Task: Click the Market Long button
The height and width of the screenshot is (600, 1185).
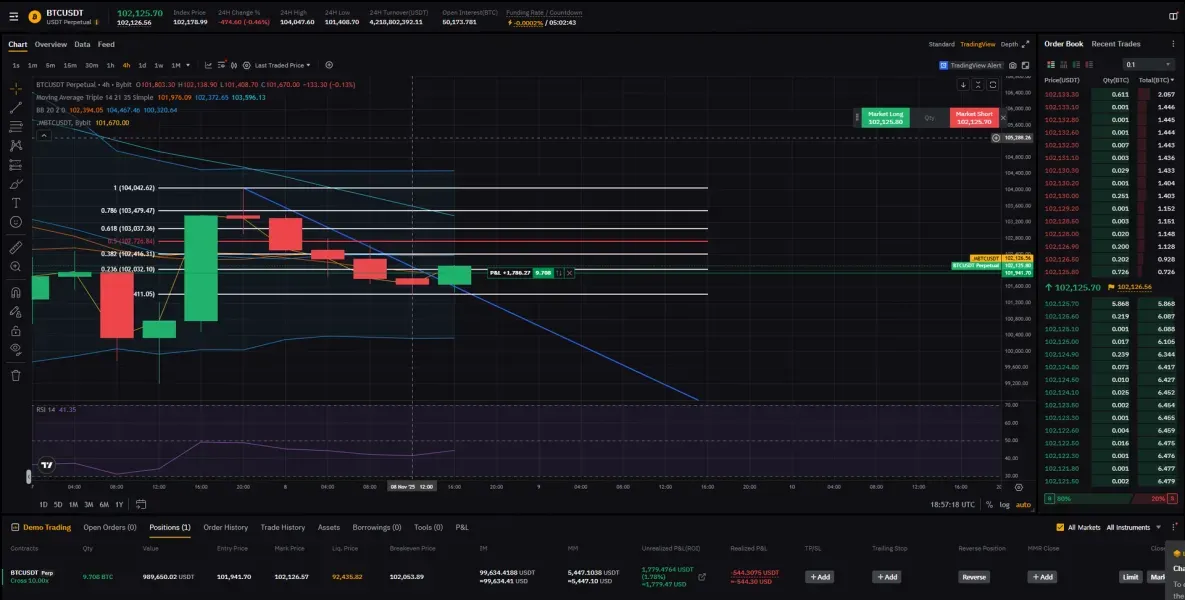Action: (x=885, y=118)
